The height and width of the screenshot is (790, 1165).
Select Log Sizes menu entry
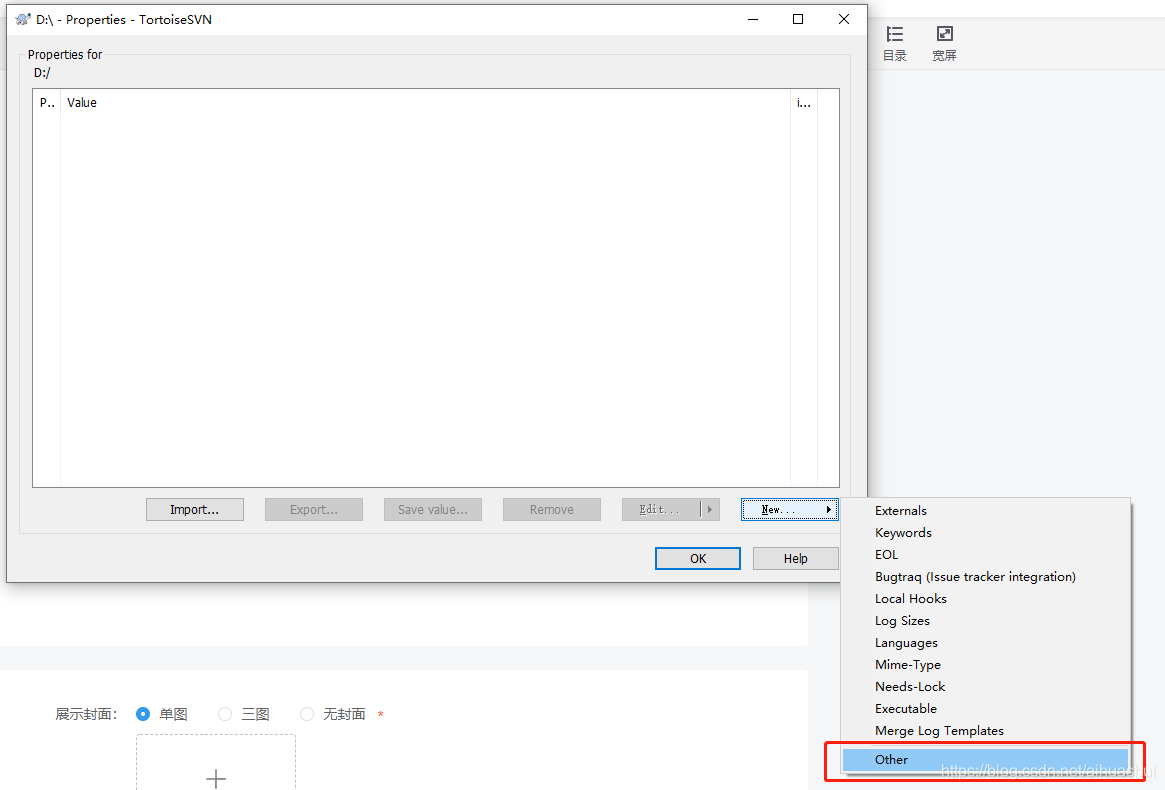coord(986,621)
